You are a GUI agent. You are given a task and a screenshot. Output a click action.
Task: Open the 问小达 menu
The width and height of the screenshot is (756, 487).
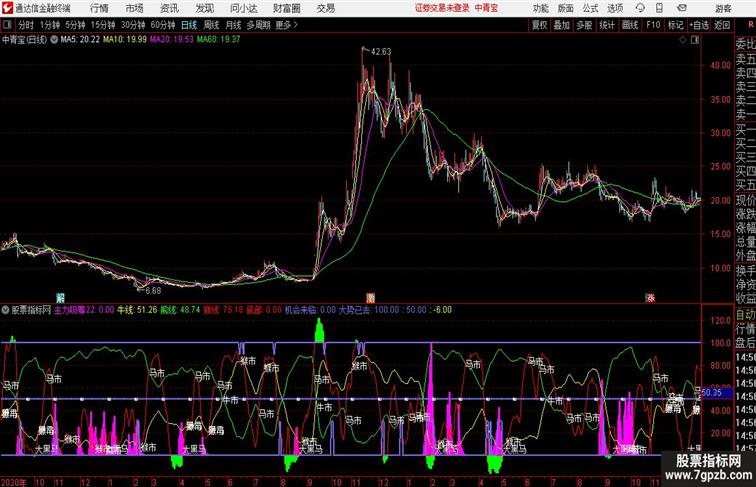[243, 8]
